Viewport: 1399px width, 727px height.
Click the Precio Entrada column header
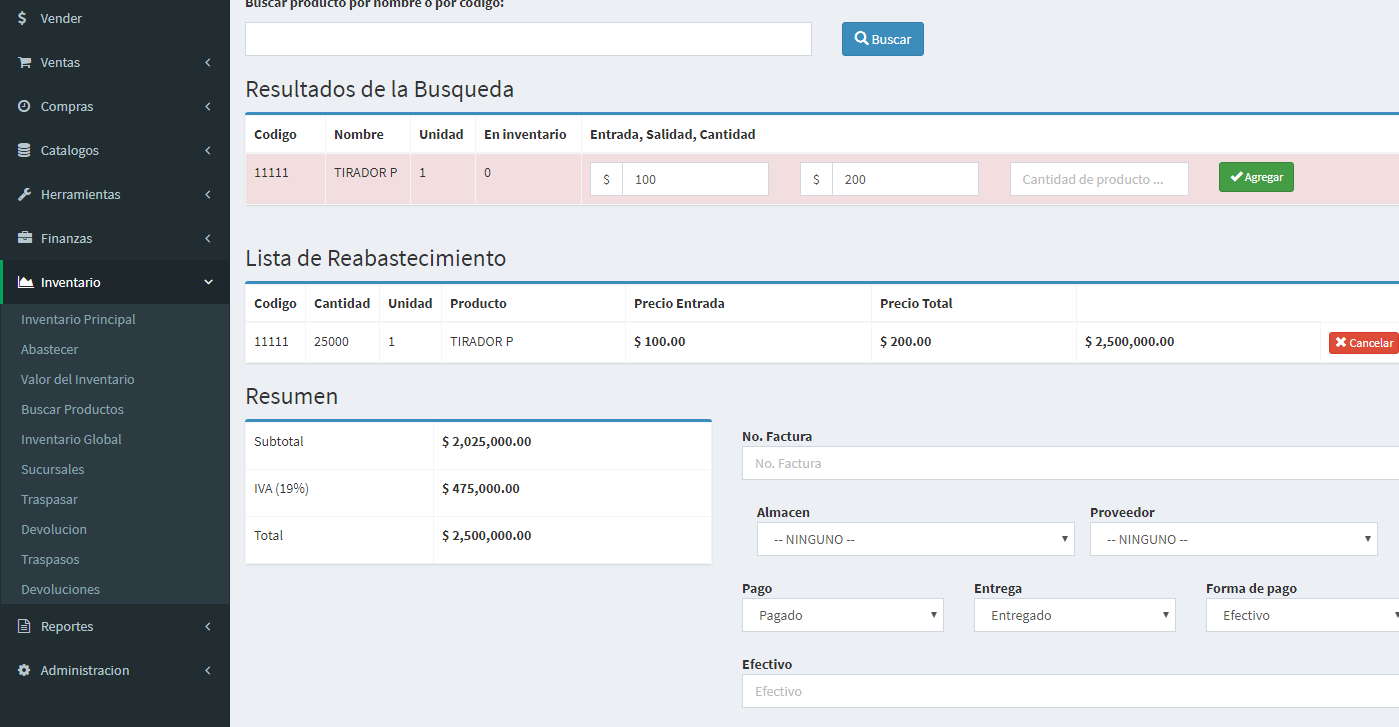[679, 303]
